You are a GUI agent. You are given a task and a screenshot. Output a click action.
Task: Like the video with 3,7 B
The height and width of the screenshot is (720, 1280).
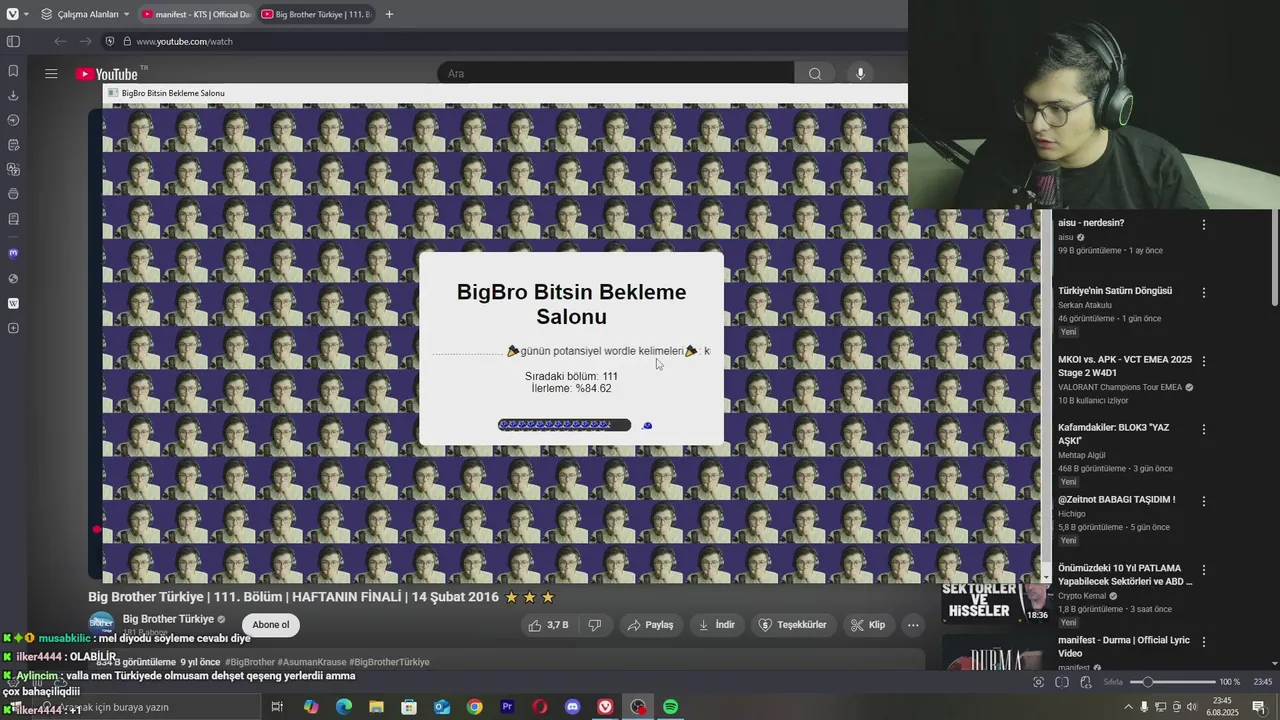[x=549, y=625]
